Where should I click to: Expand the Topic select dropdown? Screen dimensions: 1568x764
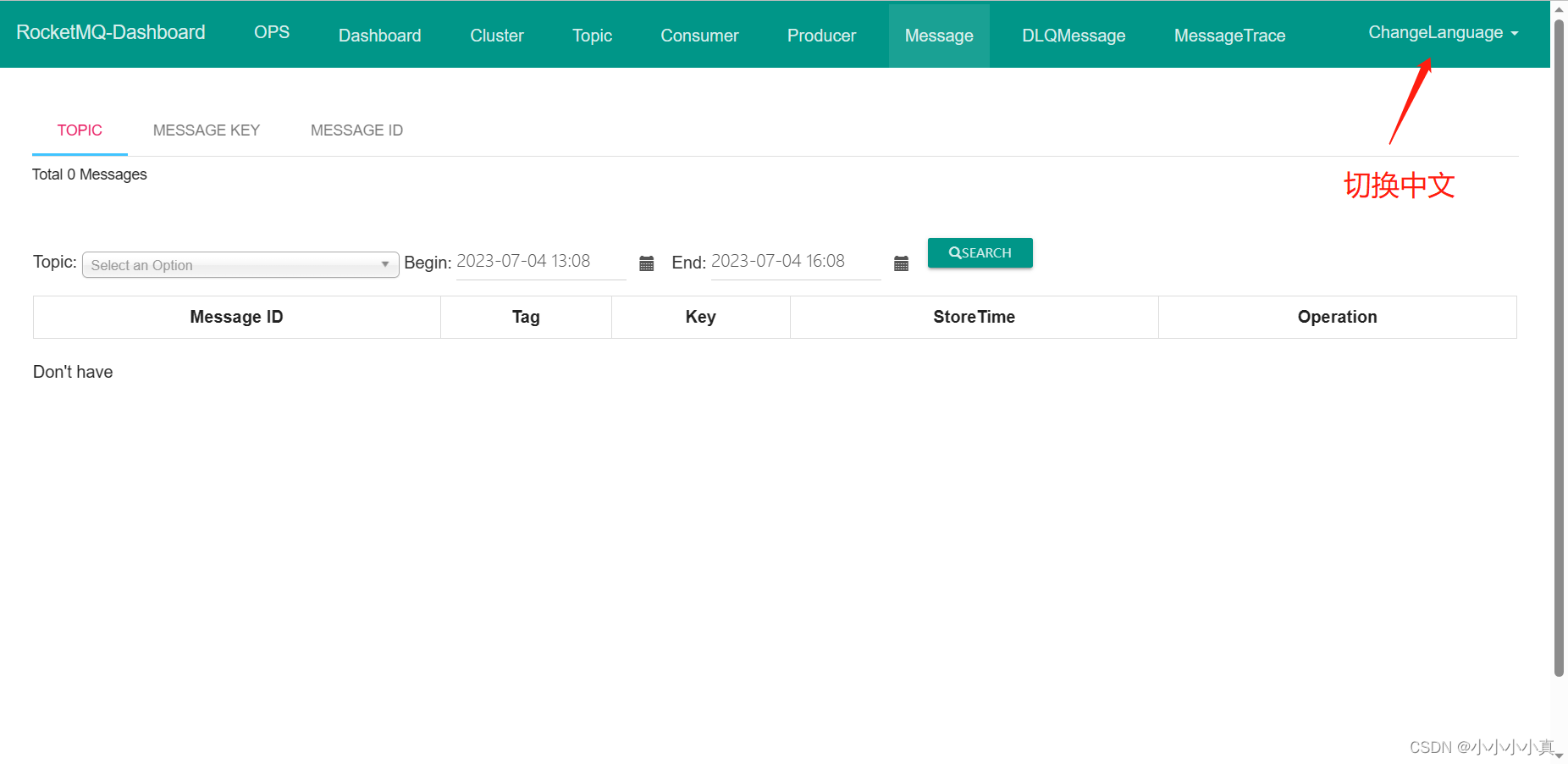(240, 265)
